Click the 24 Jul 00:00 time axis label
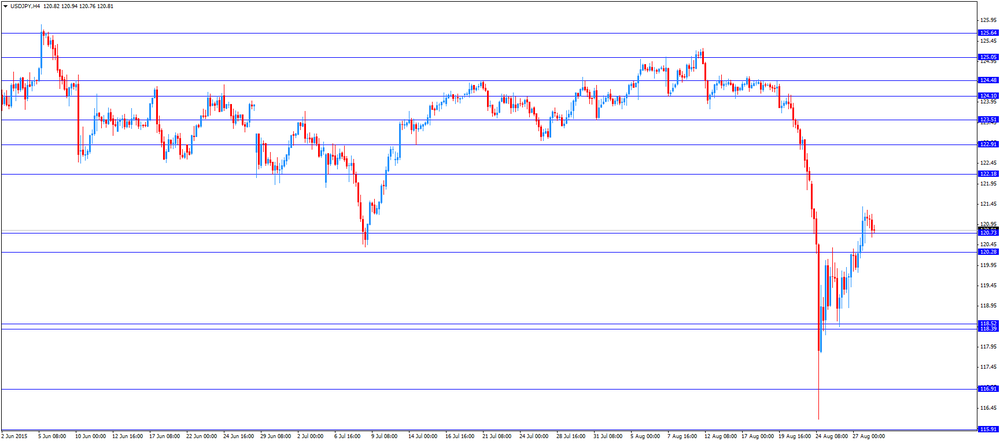 click(534, 437)
